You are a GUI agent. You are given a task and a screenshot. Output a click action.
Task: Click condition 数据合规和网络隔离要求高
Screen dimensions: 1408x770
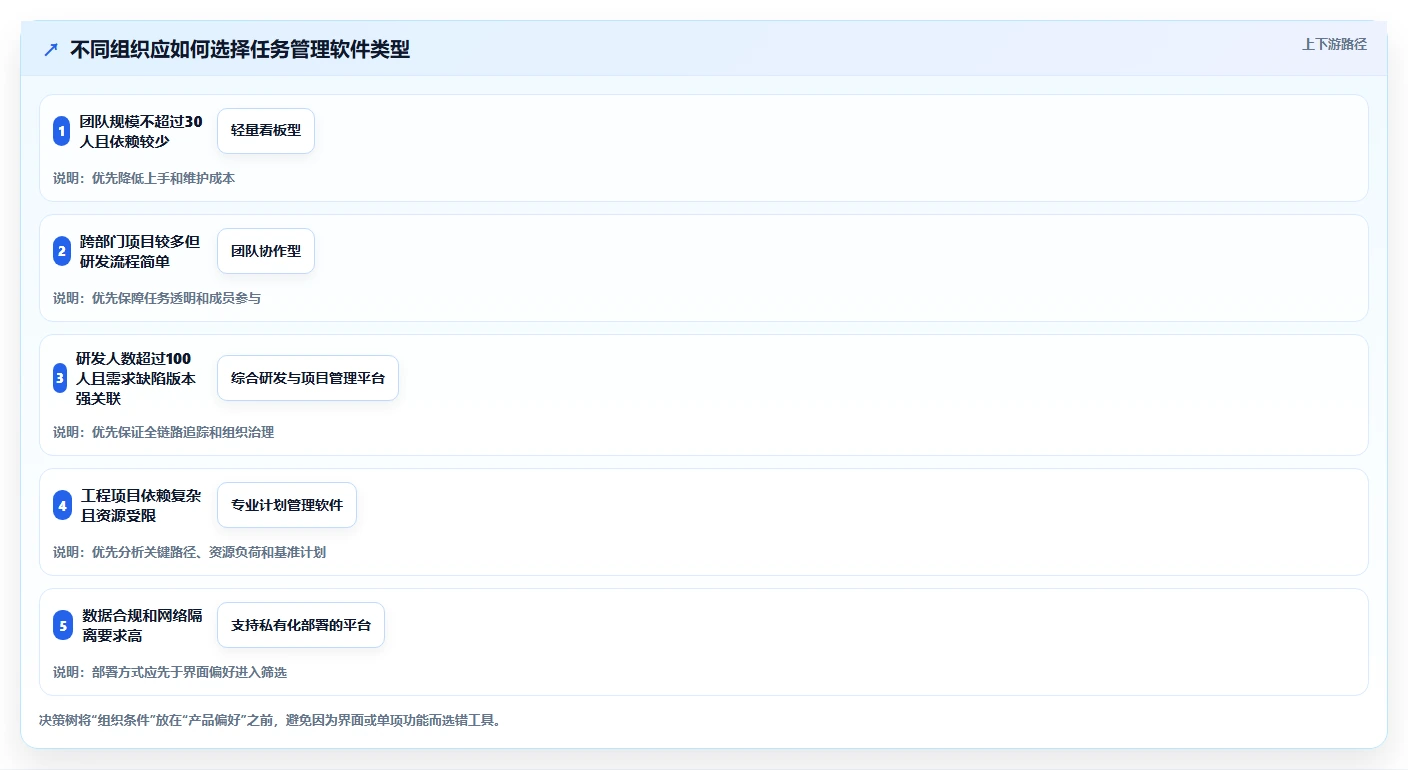[143, 625]
